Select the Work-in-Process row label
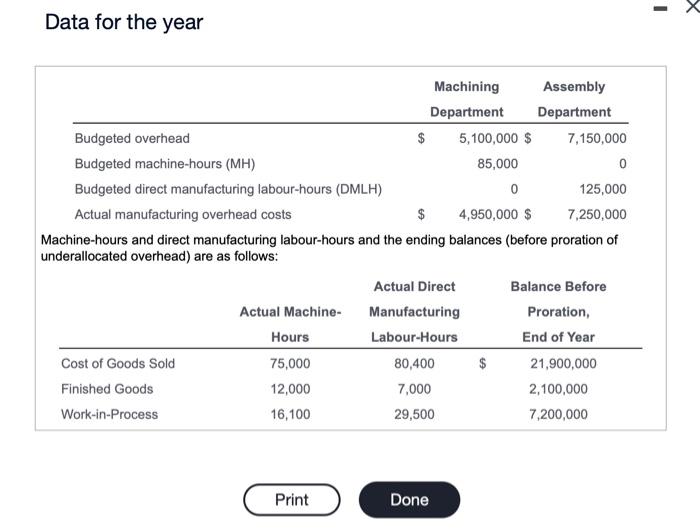Viewport: 700px width, 531px height. click(x=110, y=414)
